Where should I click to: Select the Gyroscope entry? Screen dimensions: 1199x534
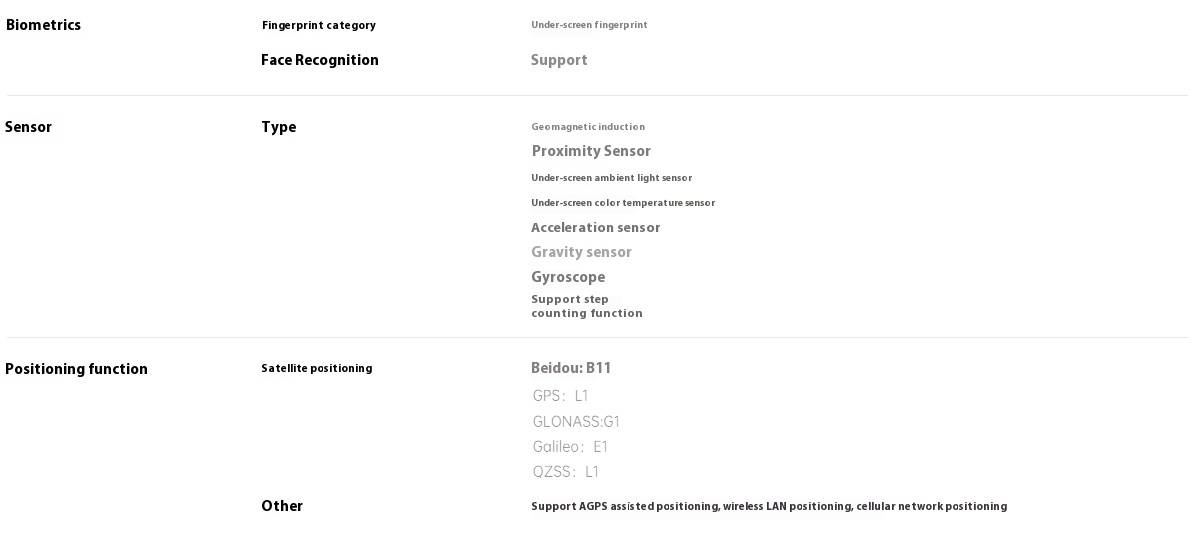point(568,278)
